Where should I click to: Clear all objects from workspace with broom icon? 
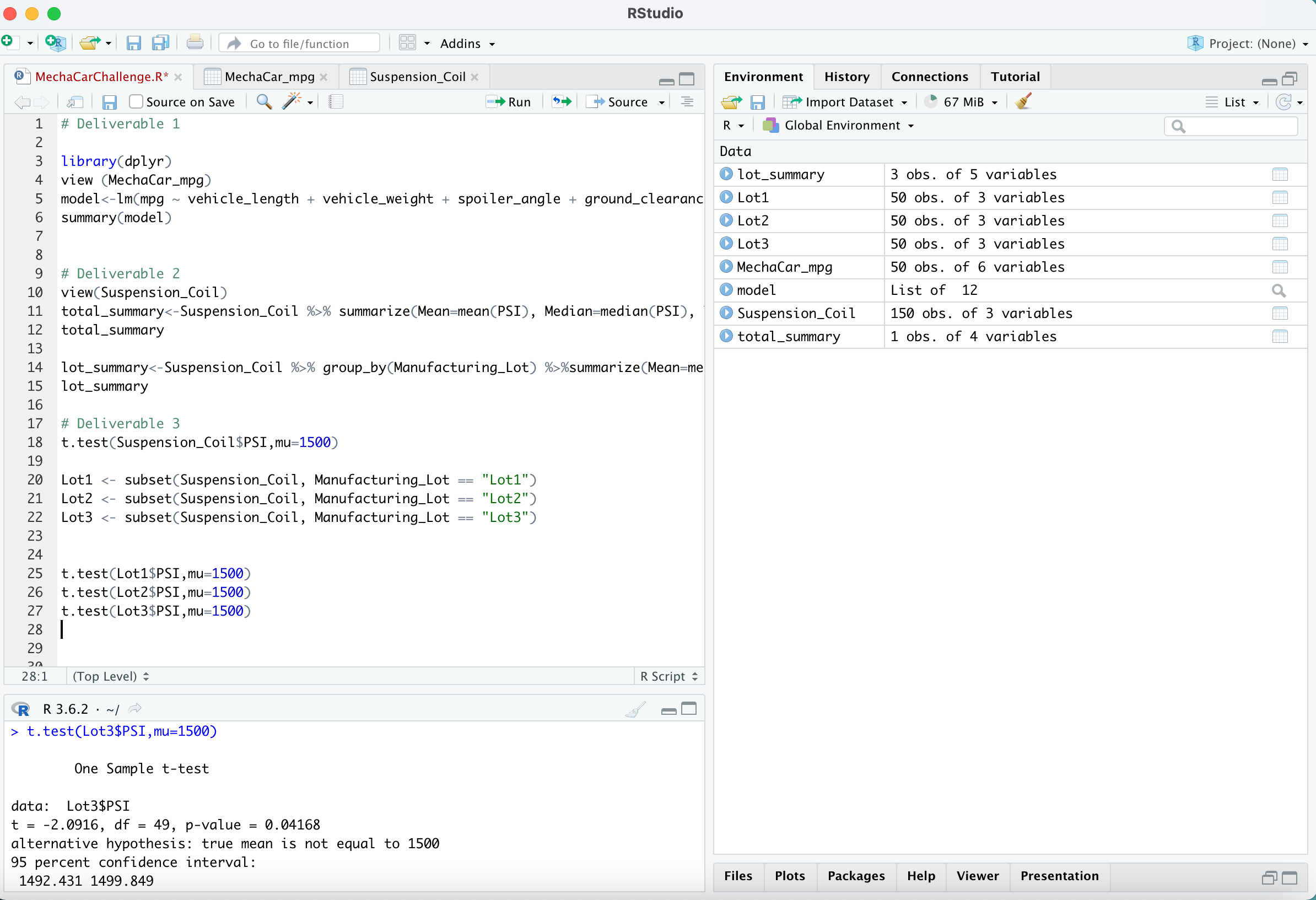click(x=1023, y=102)
